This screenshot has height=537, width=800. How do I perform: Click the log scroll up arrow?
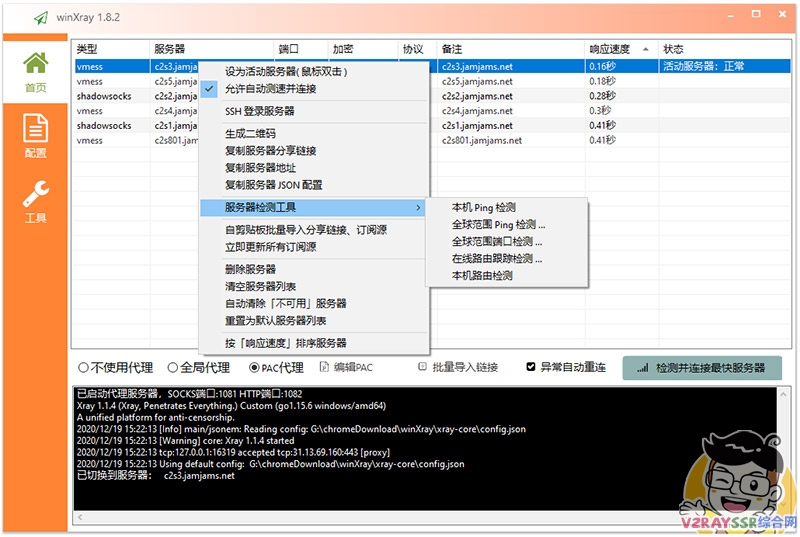(x=784, y=395)
